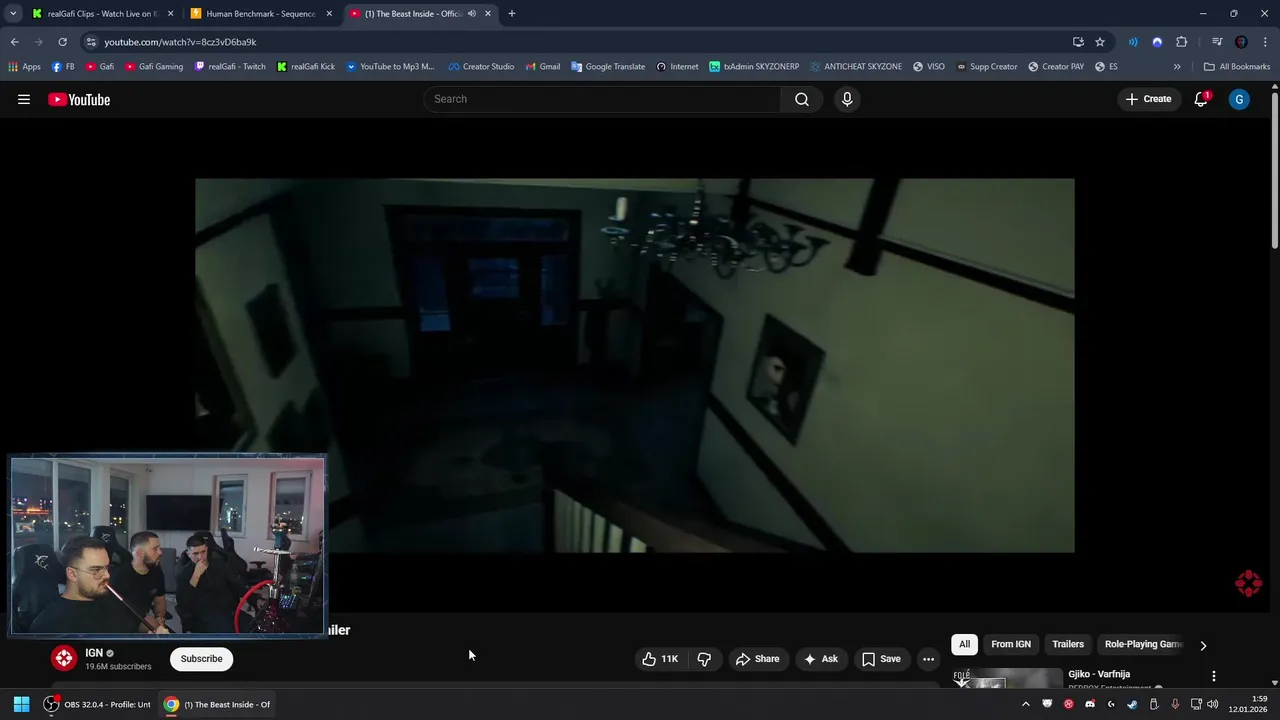Open realGafi Kick bookmark
1280x720 pixels.
tap(306, 67)
